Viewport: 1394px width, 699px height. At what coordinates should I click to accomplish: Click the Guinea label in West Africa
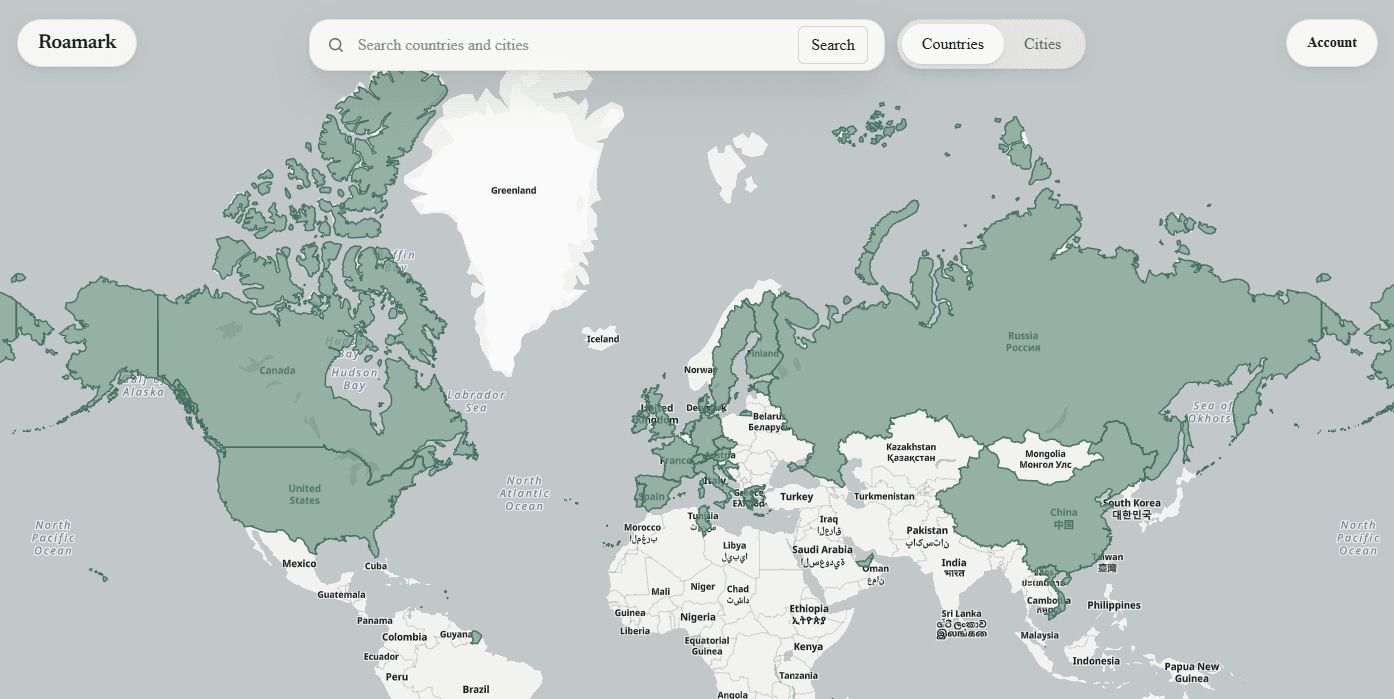click(x=630, y=613)
